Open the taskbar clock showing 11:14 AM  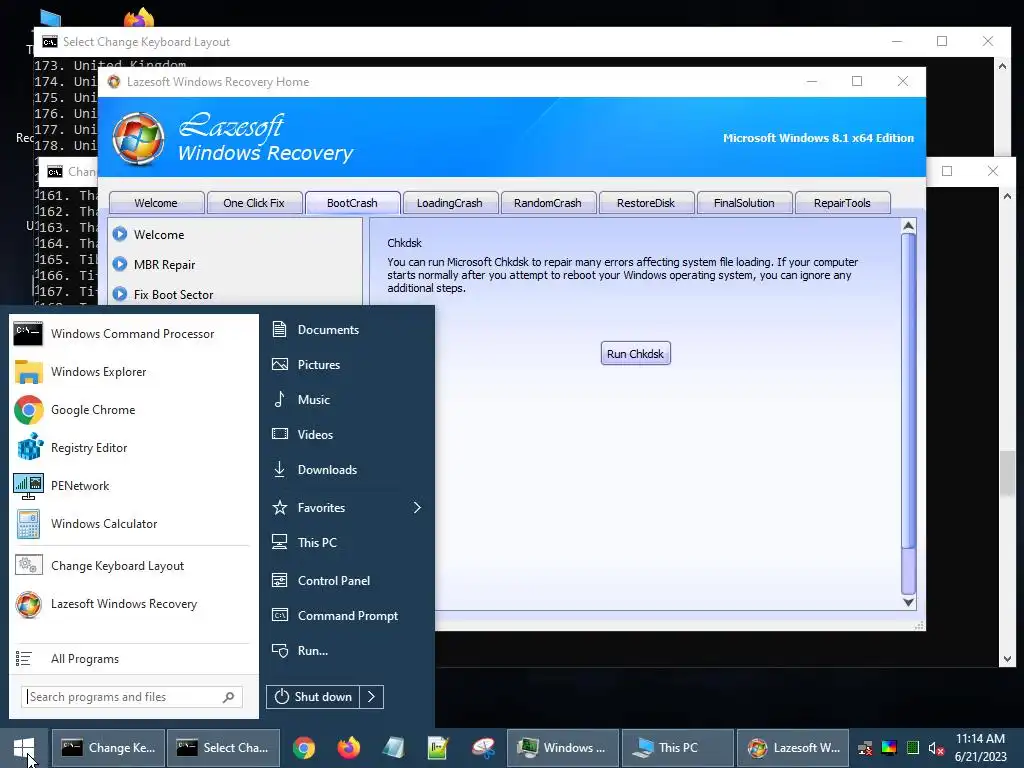click(x=980, y=748)
